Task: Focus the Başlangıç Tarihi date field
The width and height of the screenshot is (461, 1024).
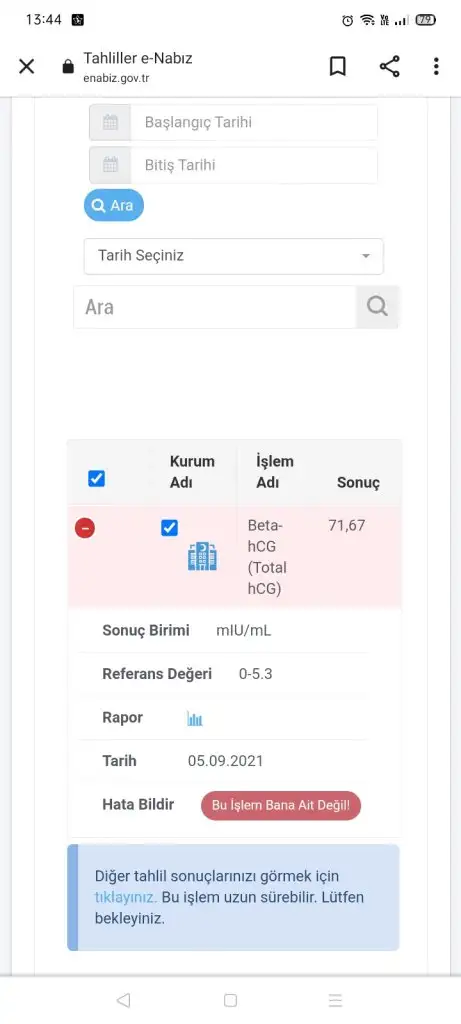Action: pyautogui.click(x=254, y=122)
